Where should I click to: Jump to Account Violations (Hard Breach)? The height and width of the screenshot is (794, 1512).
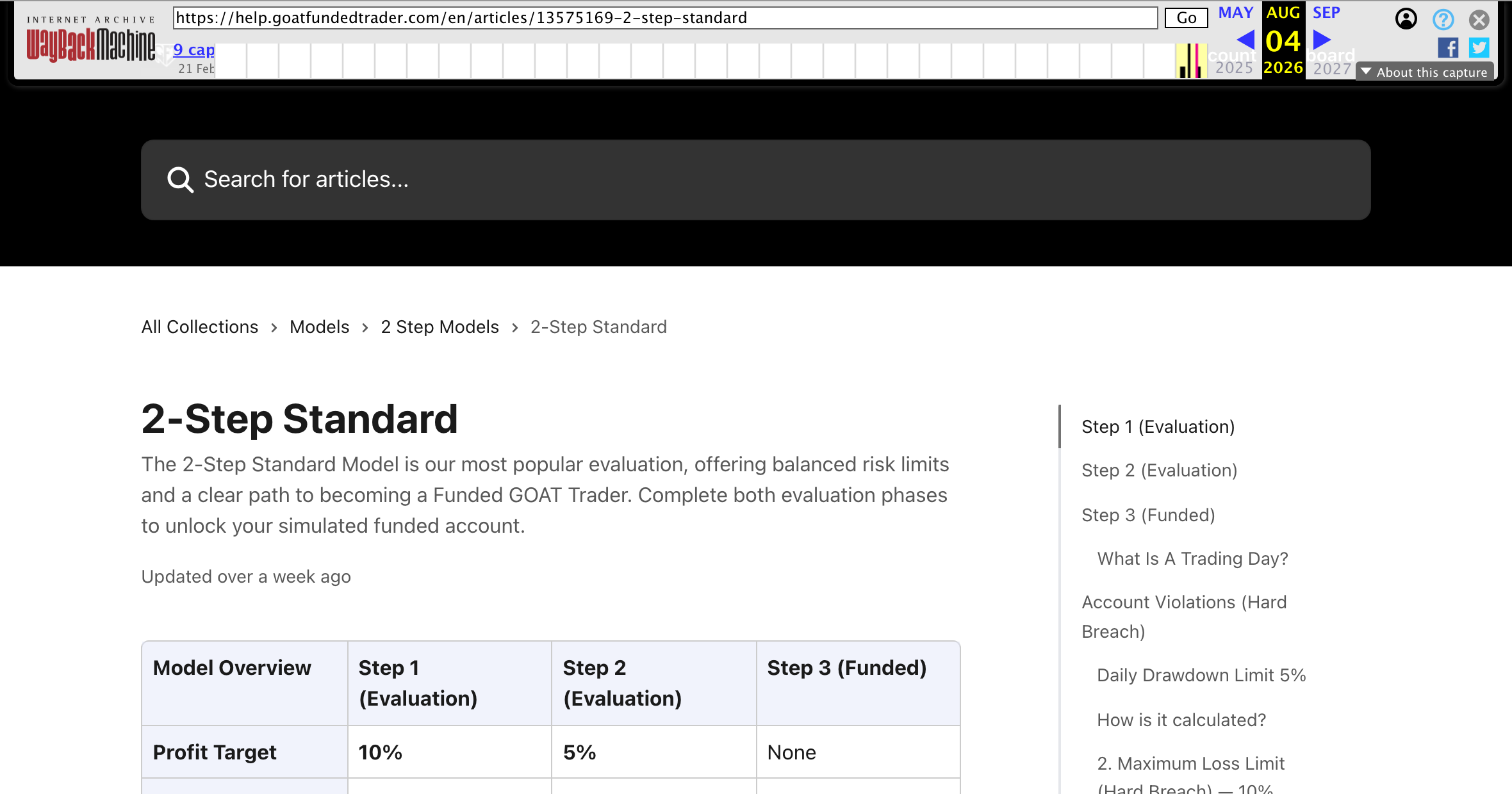click(1184, 617)
